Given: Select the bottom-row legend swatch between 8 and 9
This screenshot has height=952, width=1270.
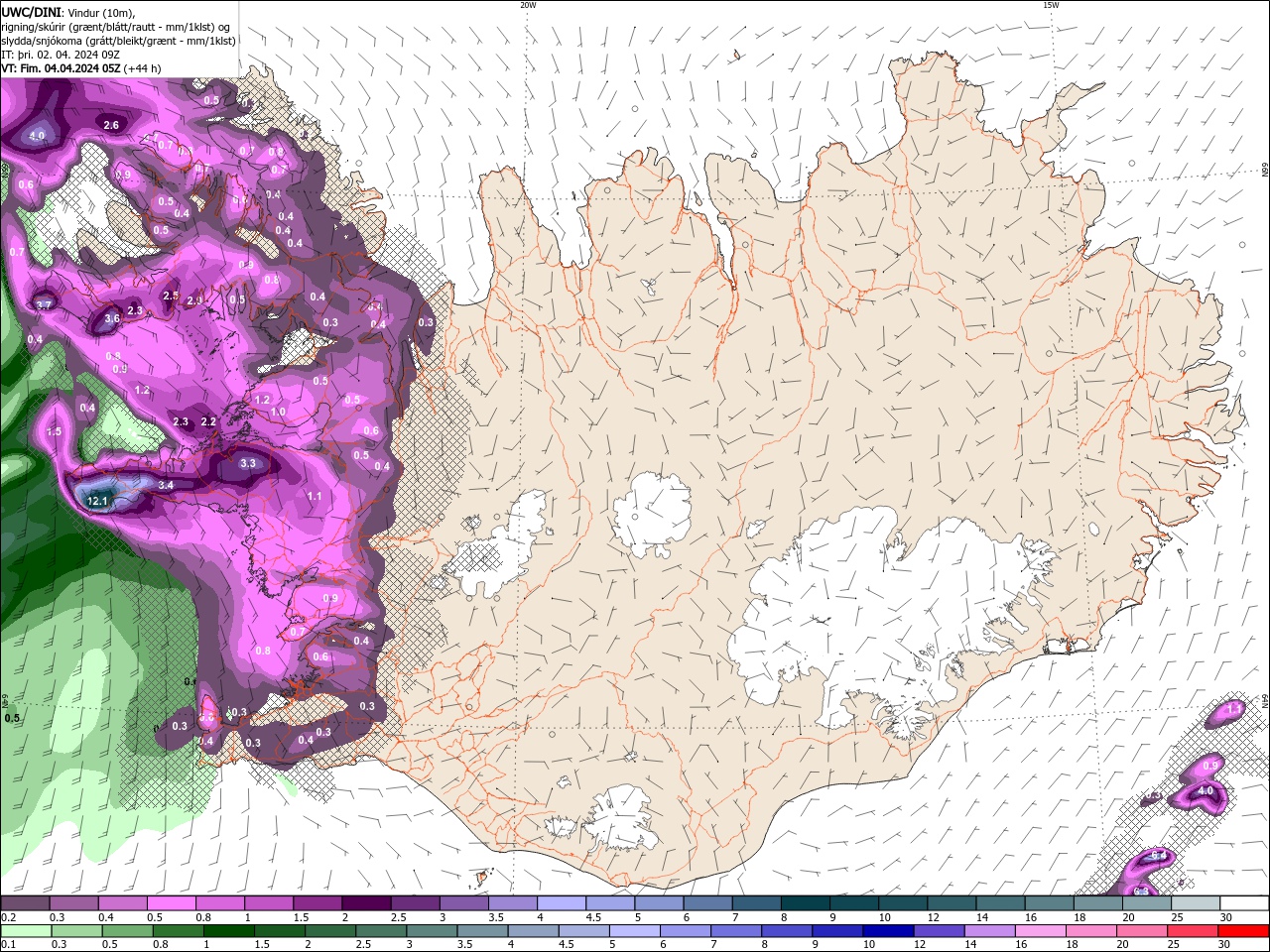Looking at the screenshot, I should tap(788, 931).
